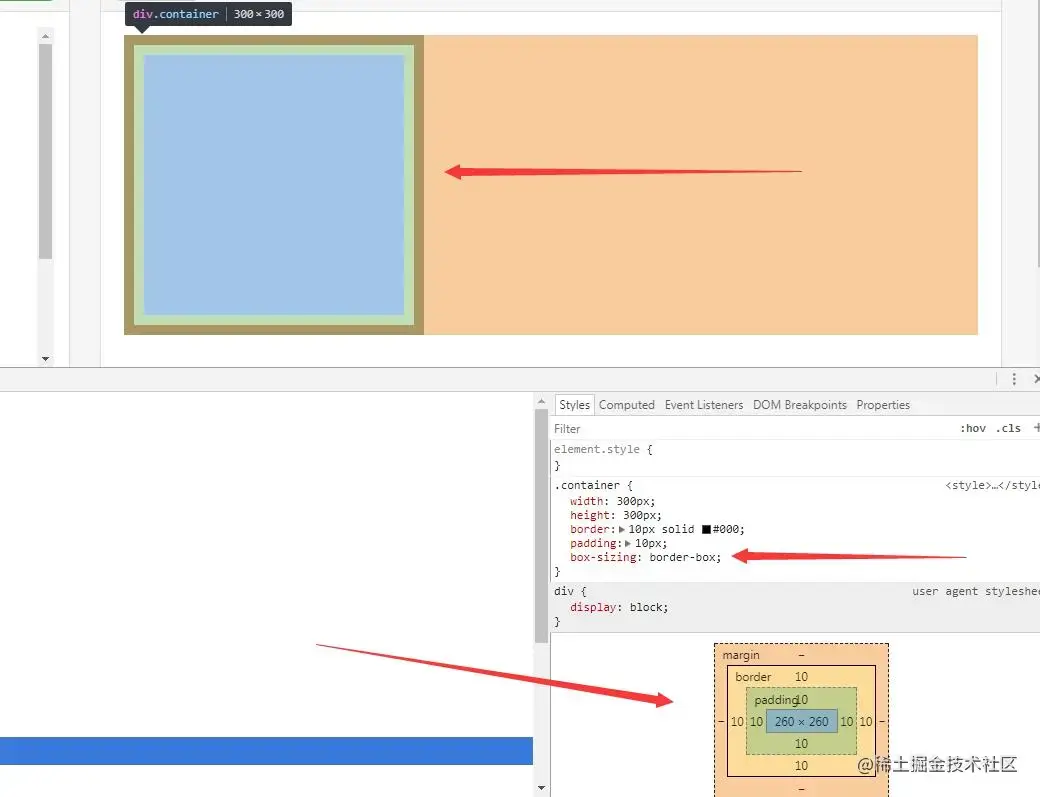This screenshot has height=797, width=1040.
Task: Click the '260 × 260' content box
Action: (x=801, y=721)
